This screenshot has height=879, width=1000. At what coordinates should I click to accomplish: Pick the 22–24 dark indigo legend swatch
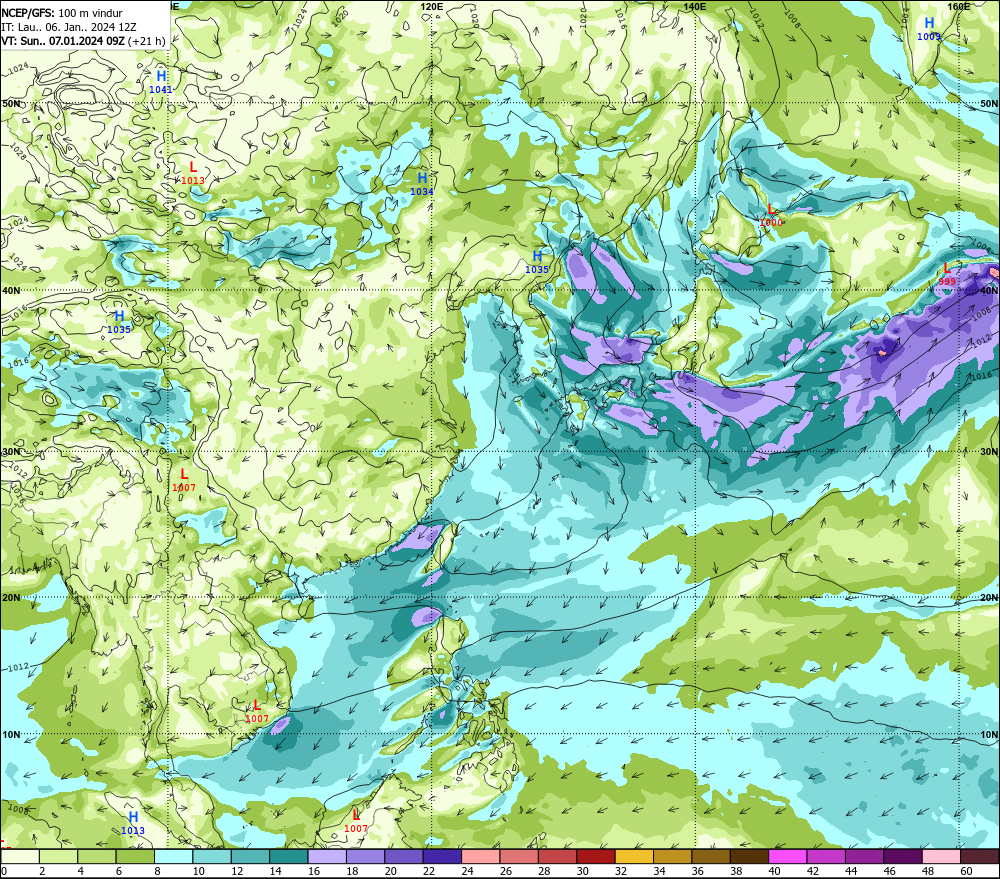click(443, 856)
